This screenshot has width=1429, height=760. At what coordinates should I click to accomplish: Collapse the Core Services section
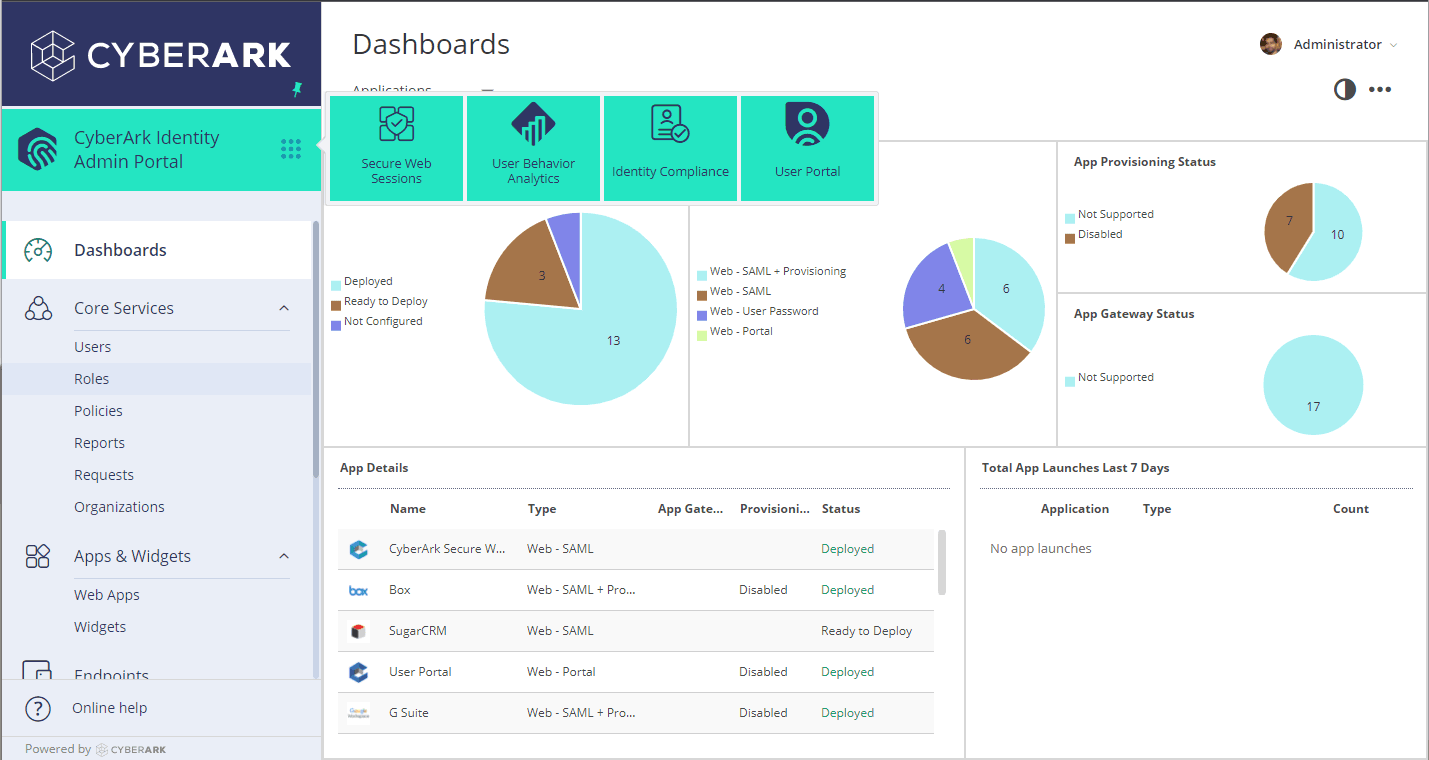(283, 307)
